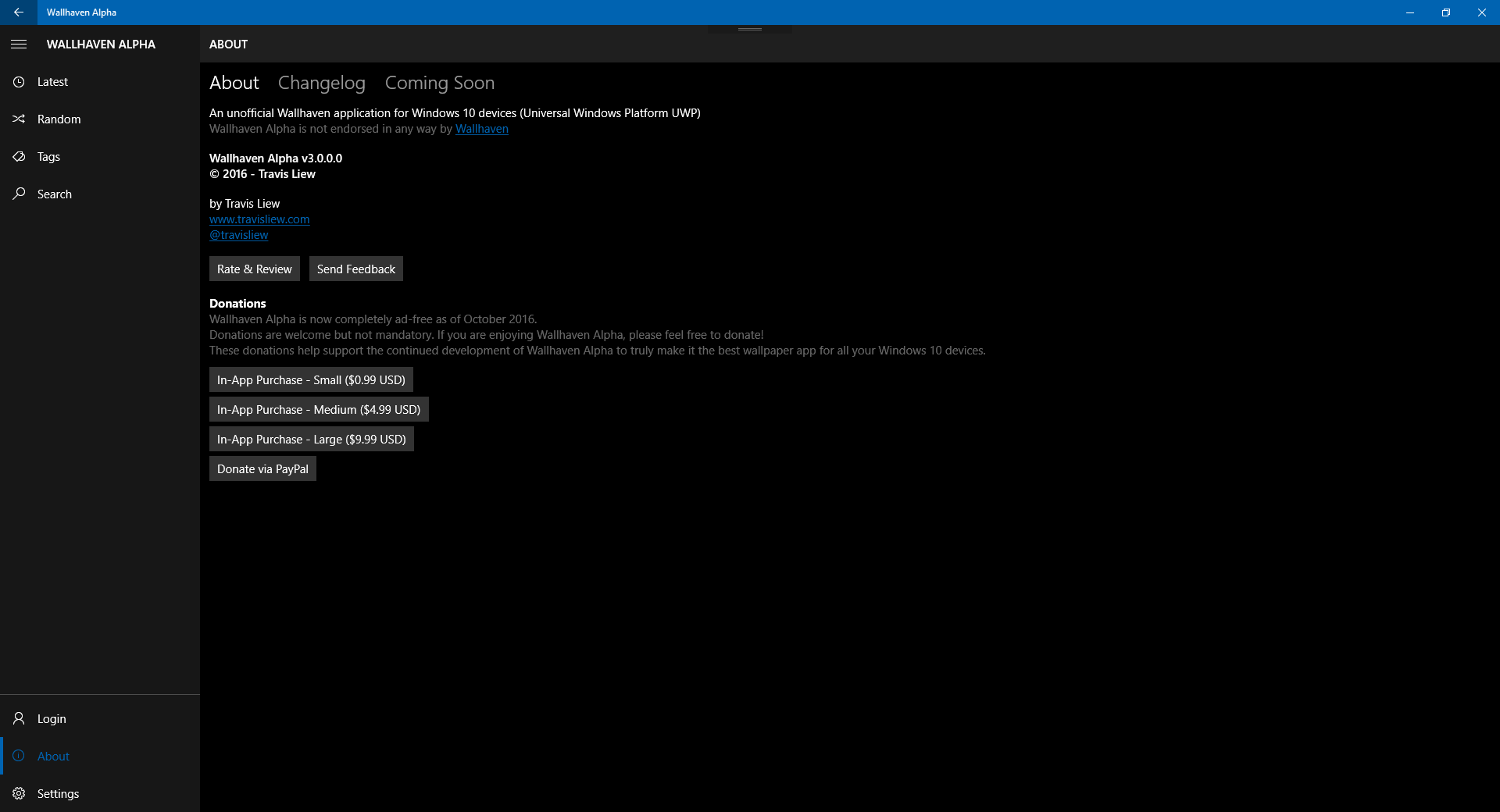Viewport: 1500px width, 812px height.
Task: Click Donate via PayPal button
Action: [262, 468]
